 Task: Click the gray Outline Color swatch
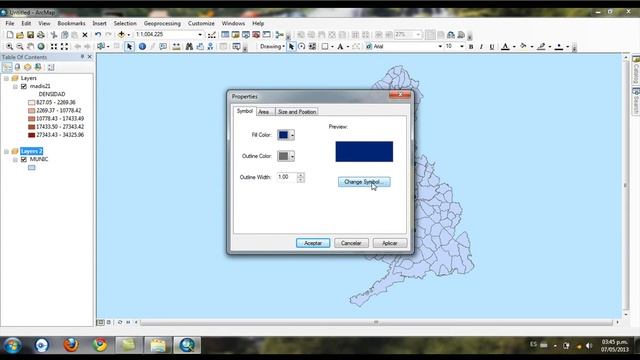click(283, 156)
